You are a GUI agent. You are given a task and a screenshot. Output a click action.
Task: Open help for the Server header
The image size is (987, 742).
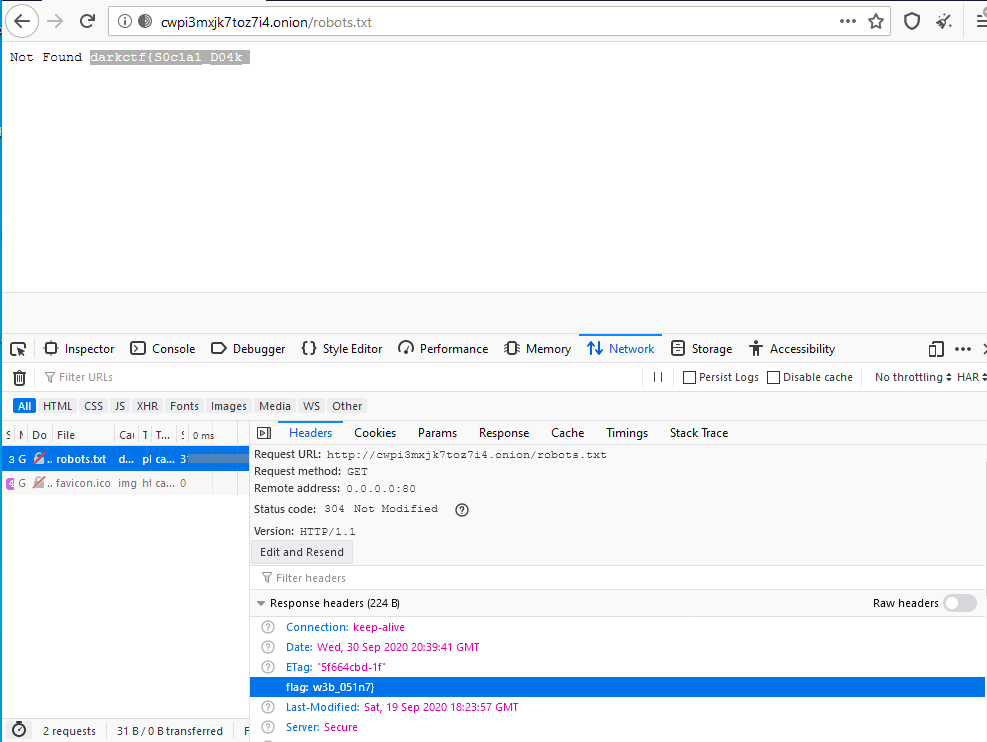click(x=268, y=727)
